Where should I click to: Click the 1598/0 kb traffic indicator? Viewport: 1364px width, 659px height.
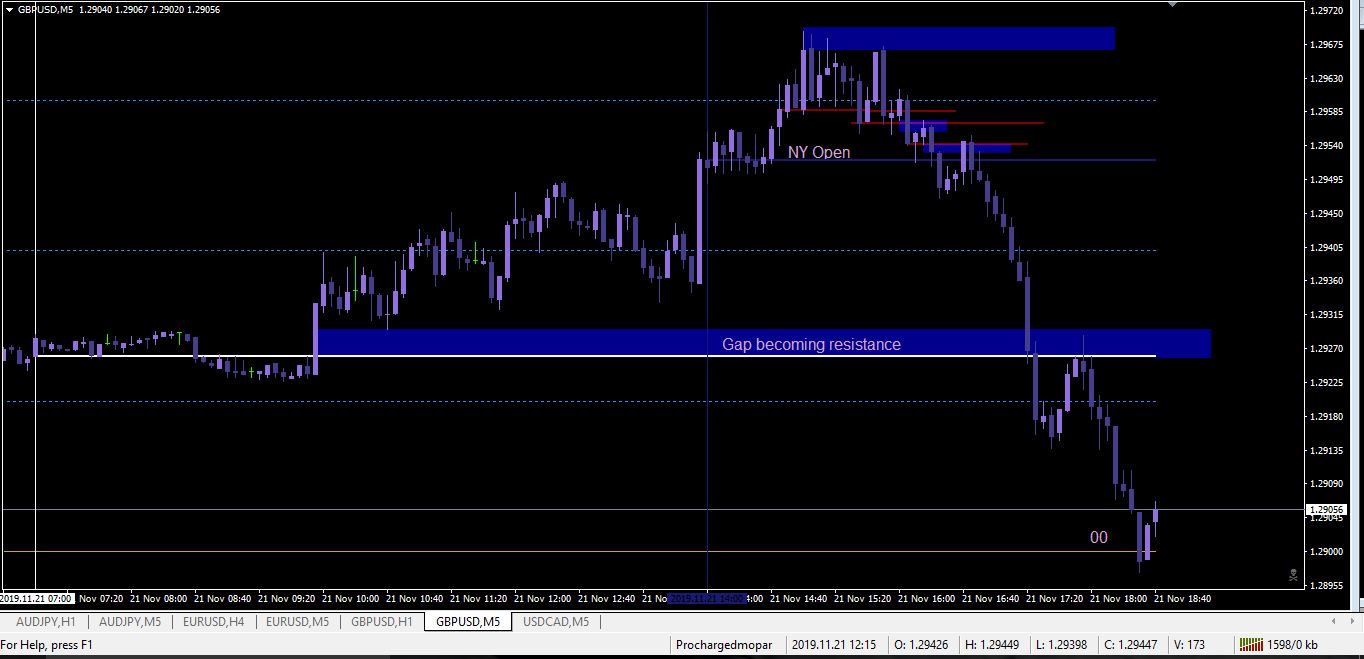pyautogui.click(x=1293, y=645)
